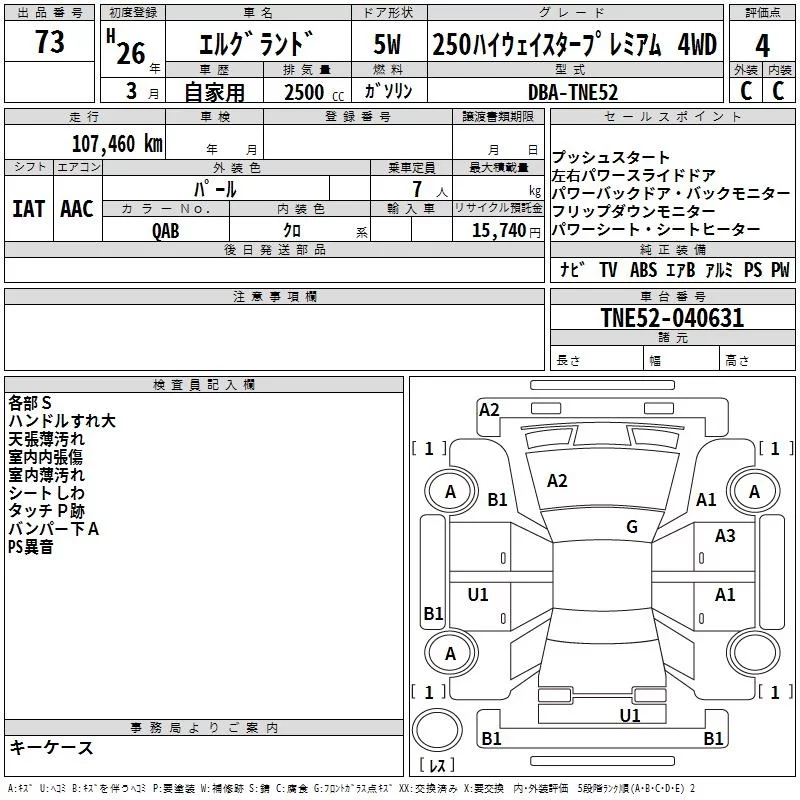Screen dimensions: 800x800
Task: Select the inspector note シートしわ
Action: pyautogui.click(x=46, y=493)
